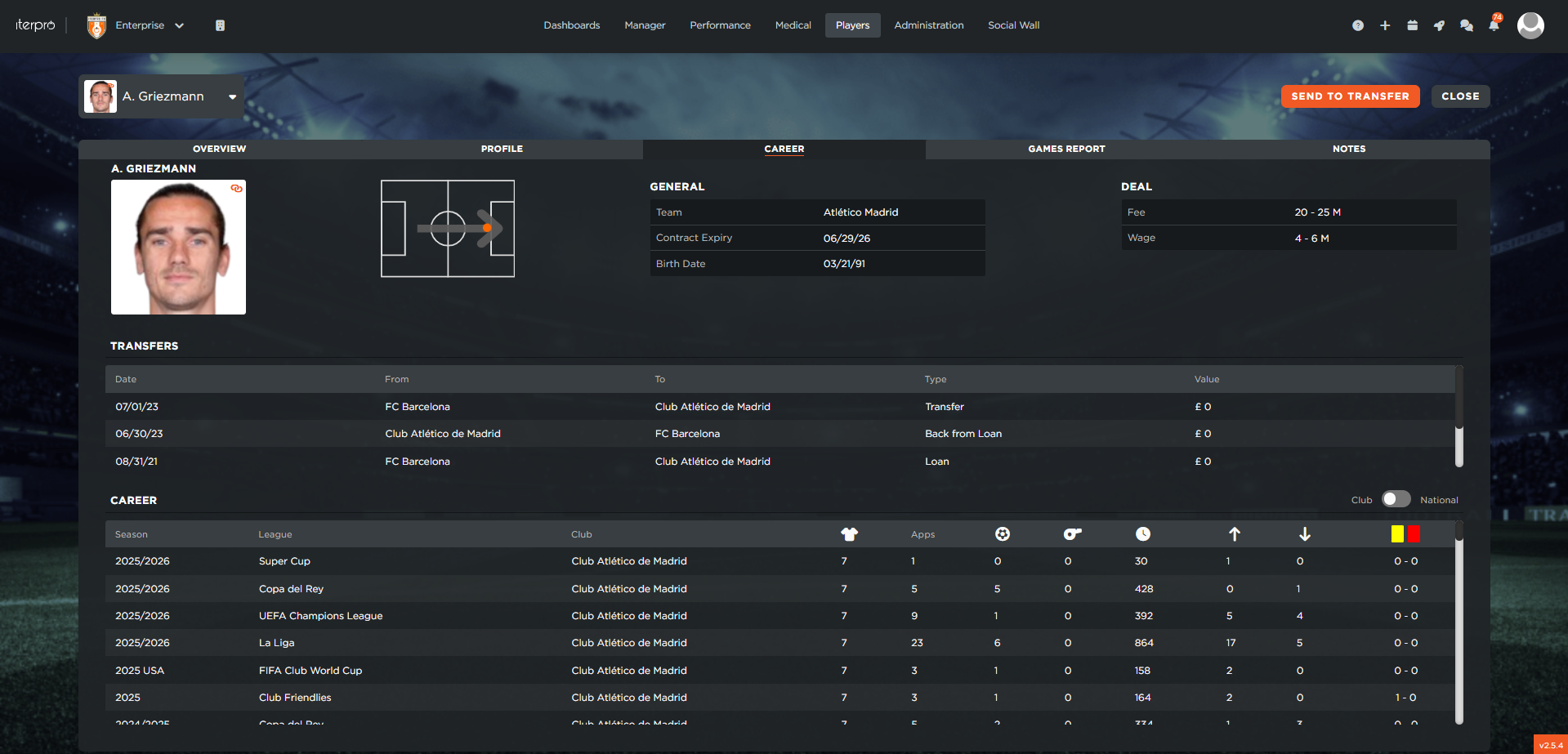This screenshot has width=1568, height=754.
Task: Open the Medical menu
Action: 793,25
